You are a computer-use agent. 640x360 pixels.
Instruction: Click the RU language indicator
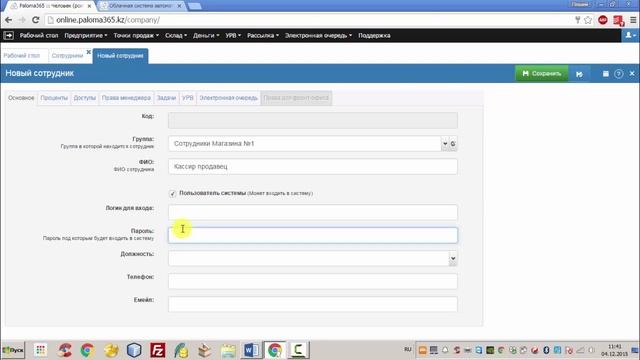[x=408, y=349]
